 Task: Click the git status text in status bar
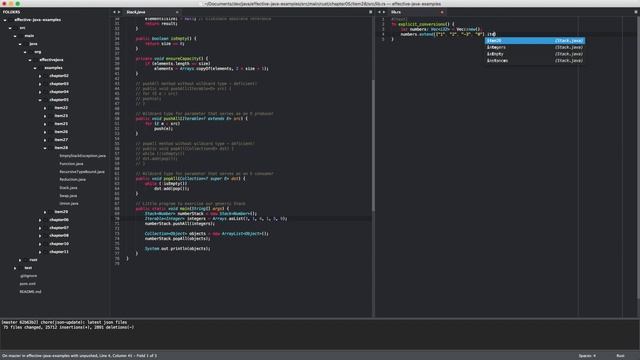click(x=79, y=356)
